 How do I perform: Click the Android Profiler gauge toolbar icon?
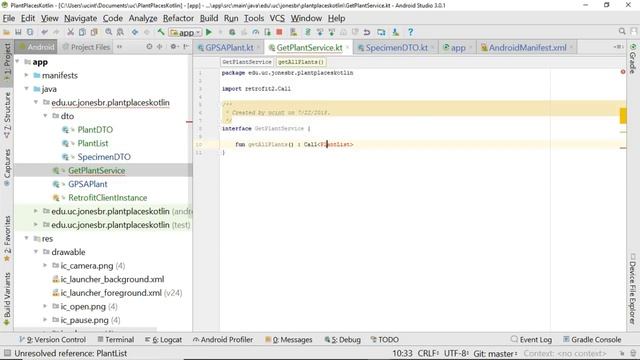point(256,32)
